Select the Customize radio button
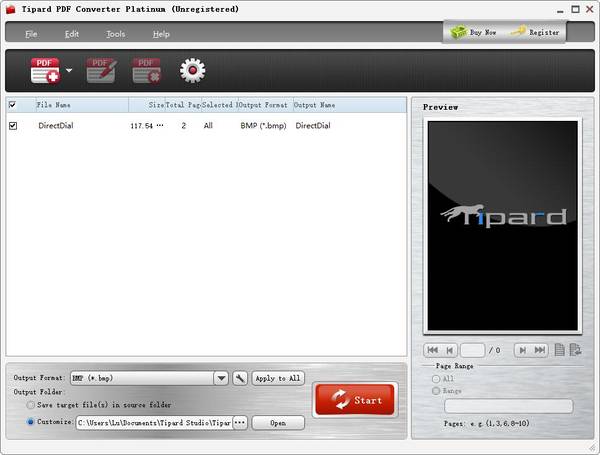 click(x=31, y=422)
